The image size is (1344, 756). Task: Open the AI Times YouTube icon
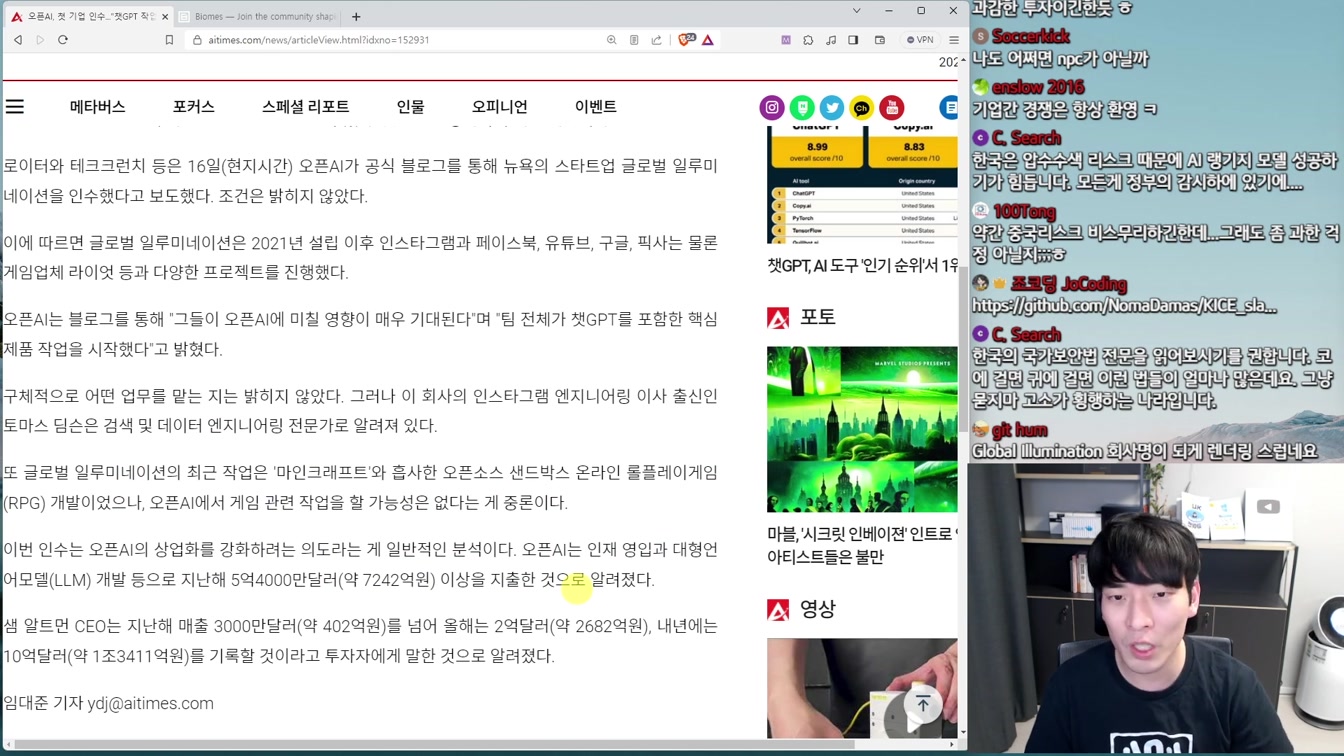pyautogui.click(x=892, y=107)
